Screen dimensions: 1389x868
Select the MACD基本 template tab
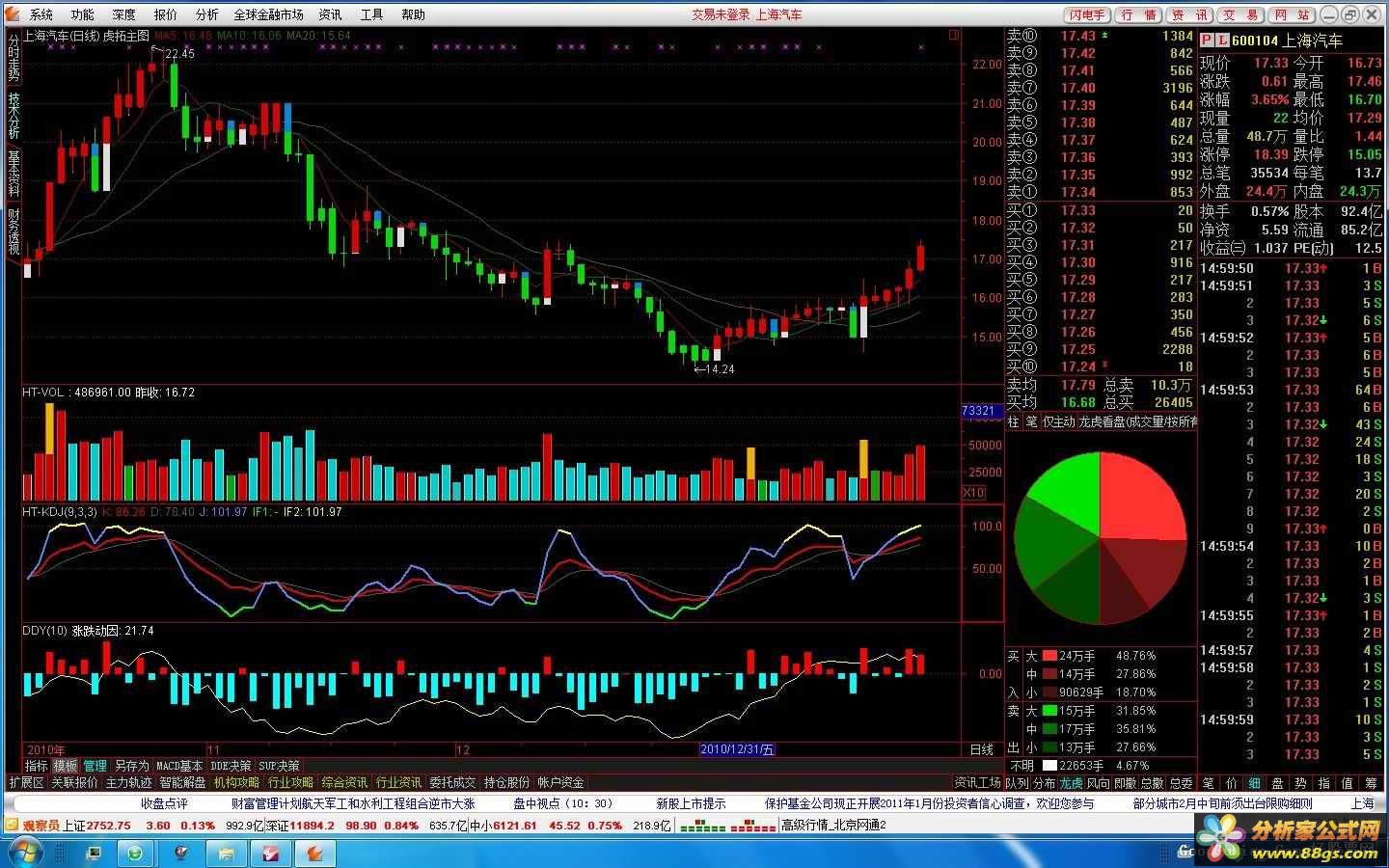(179, 766)
